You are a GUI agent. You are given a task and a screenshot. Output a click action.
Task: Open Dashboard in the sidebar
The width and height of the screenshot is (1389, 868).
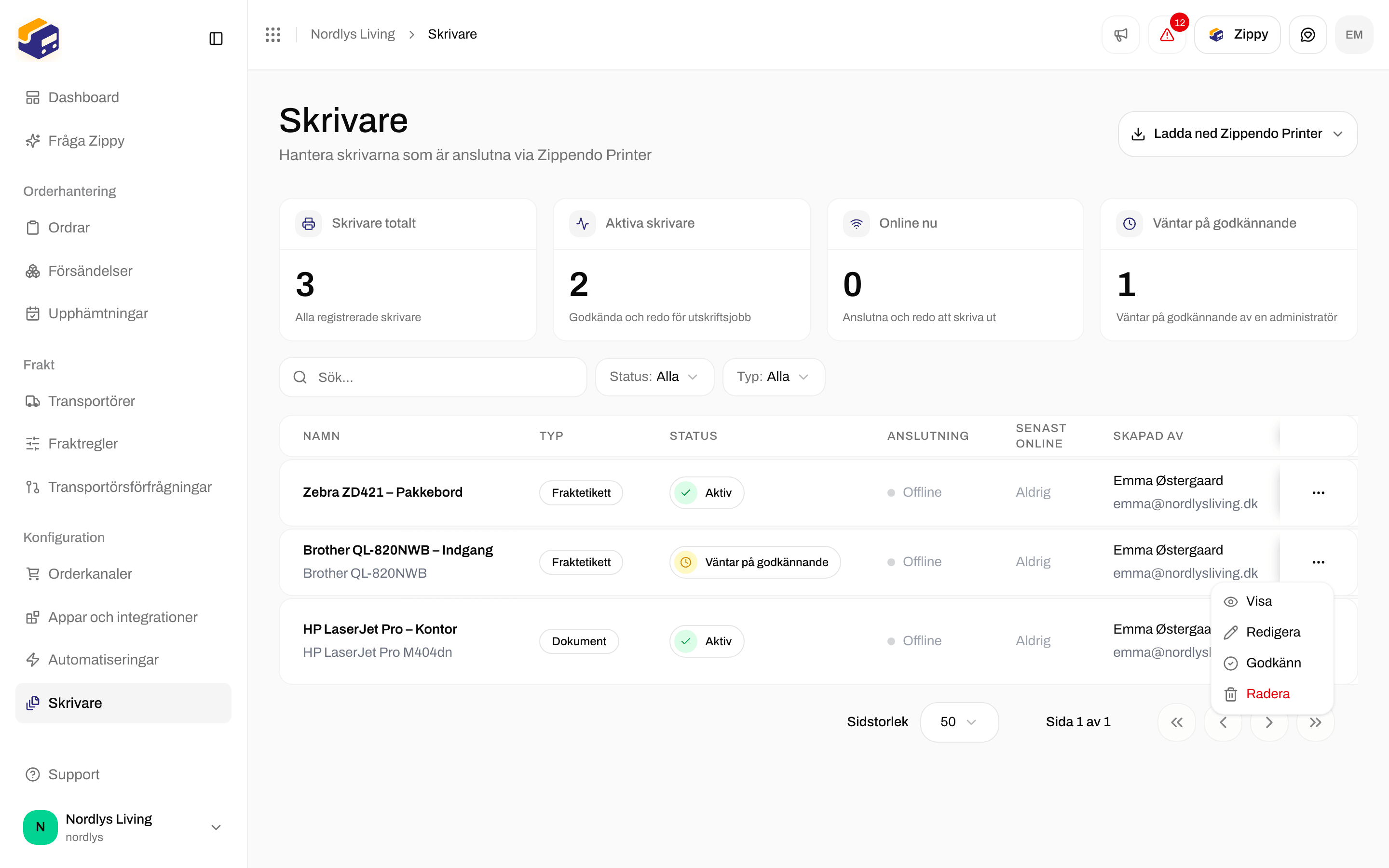(x=123, y=97)
